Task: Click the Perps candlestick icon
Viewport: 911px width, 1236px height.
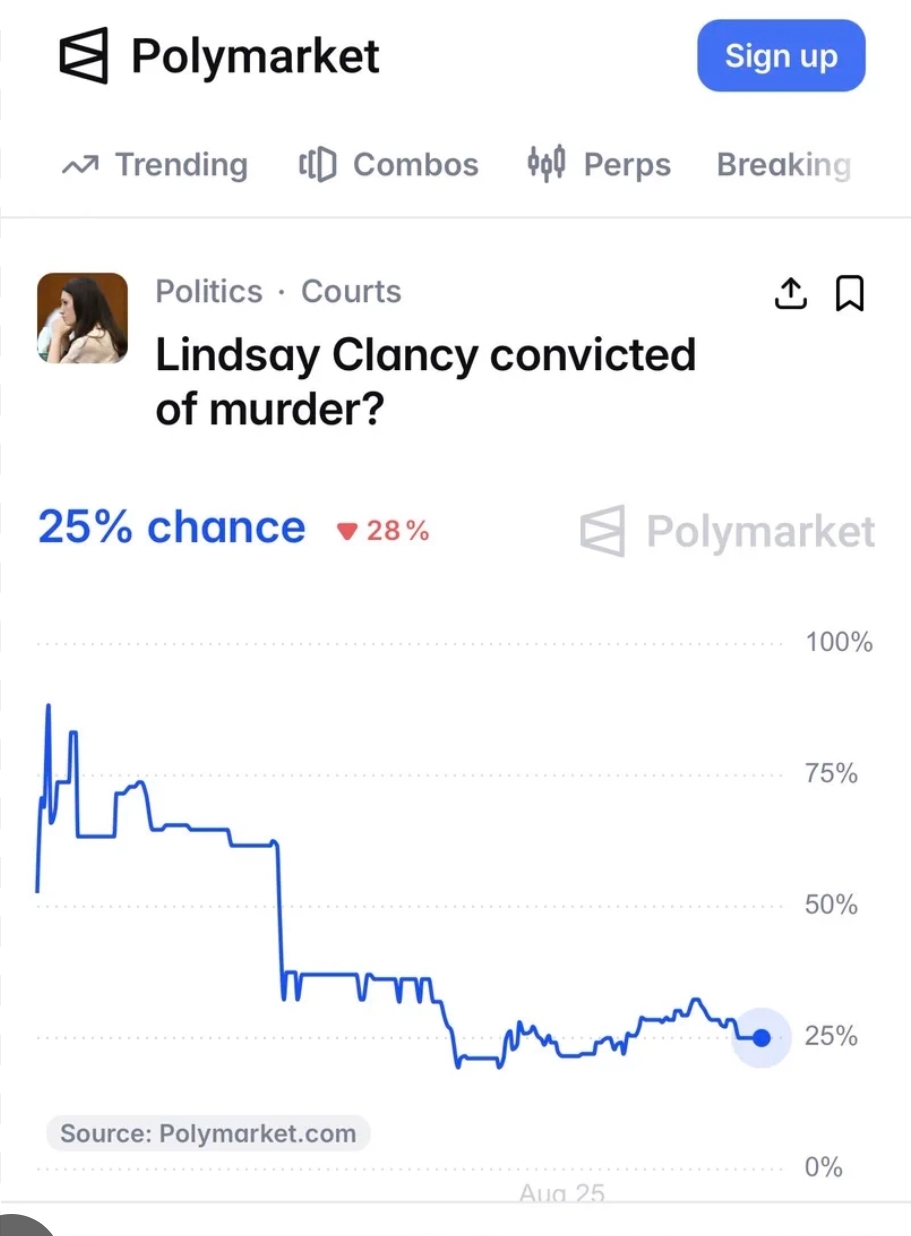Action: coord(547,163)
